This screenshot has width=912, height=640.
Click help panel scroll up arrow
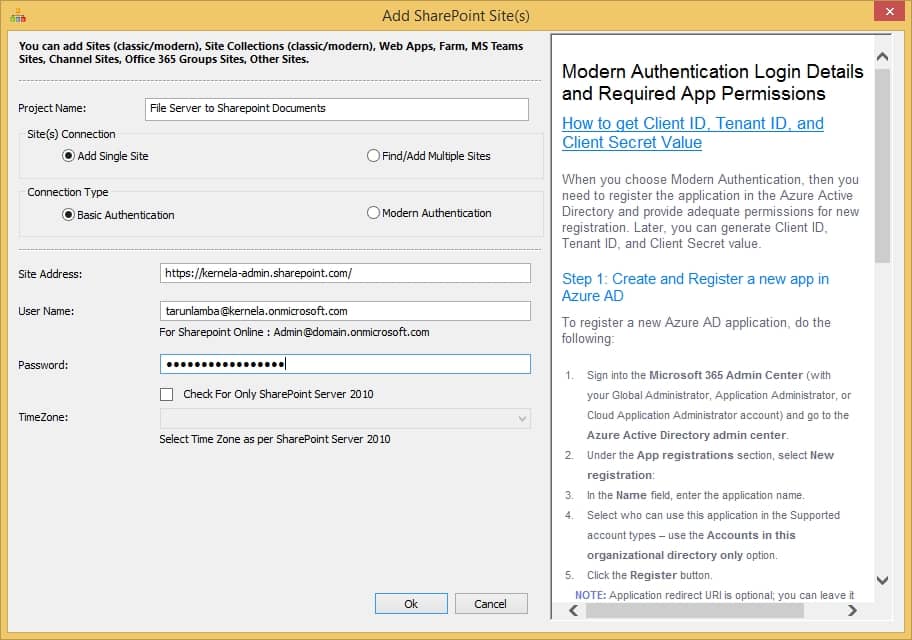pyautogui.click(x=882, y=56)
